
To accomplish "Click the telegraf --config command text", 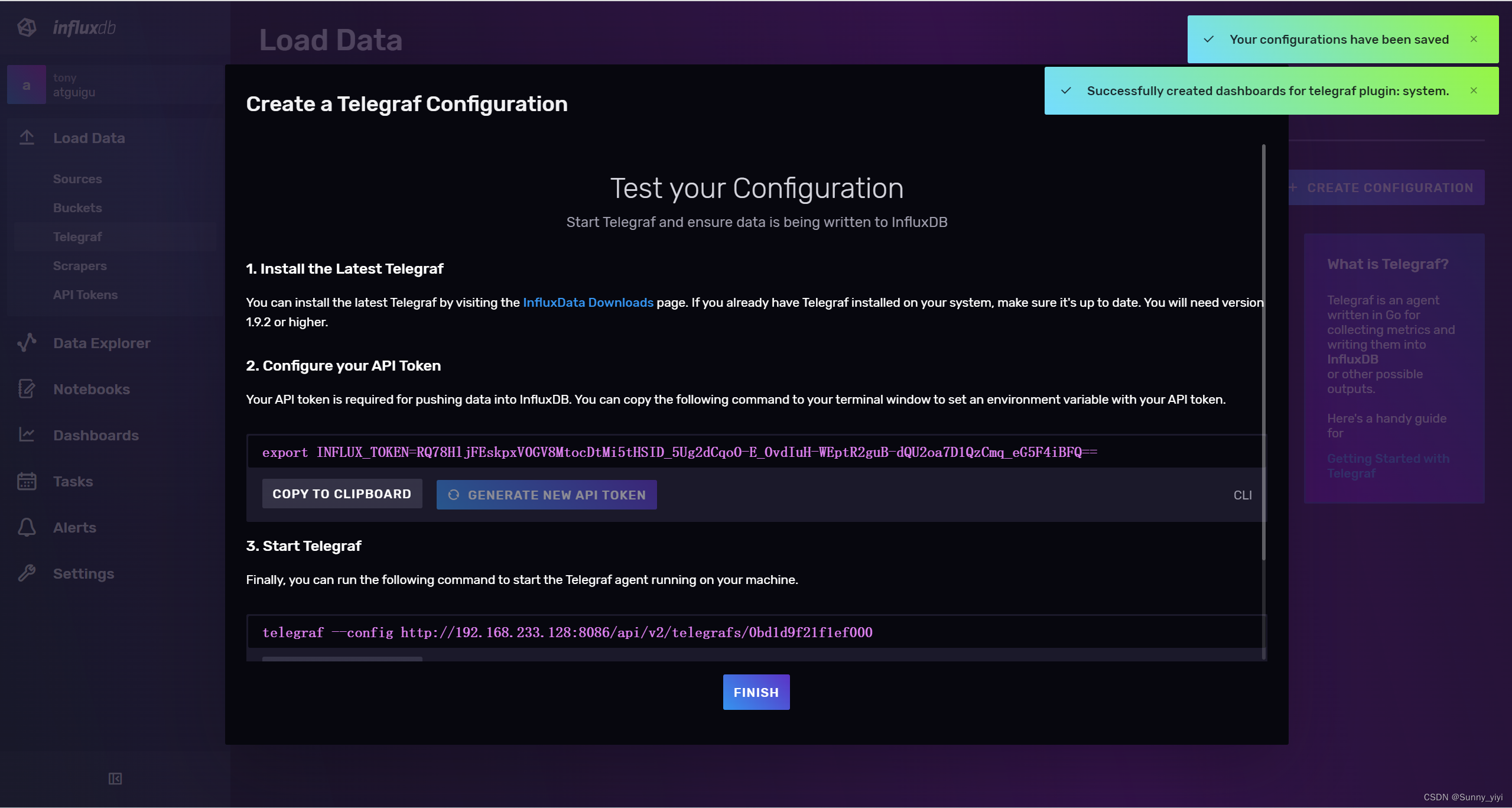I will click(x=567, y=632).
